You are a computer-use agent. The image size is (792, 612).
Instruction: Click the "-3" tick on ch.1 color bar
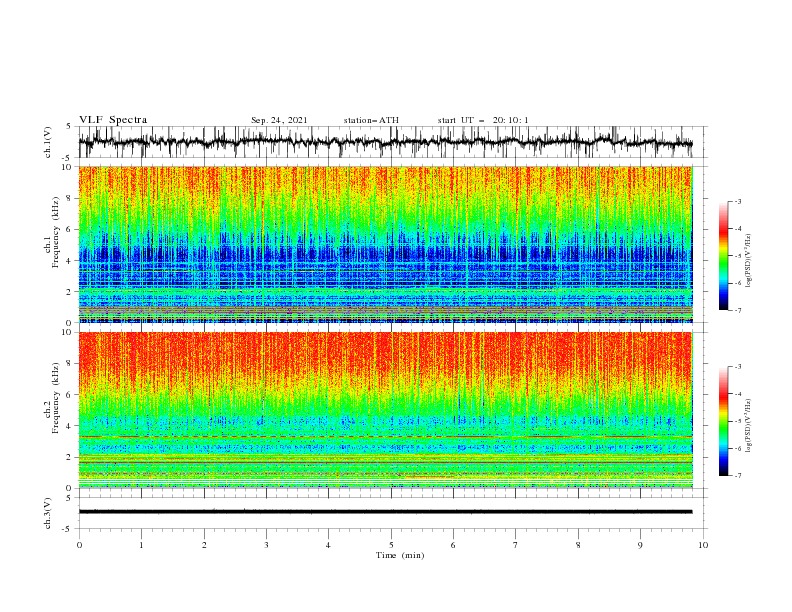point(737,201)
